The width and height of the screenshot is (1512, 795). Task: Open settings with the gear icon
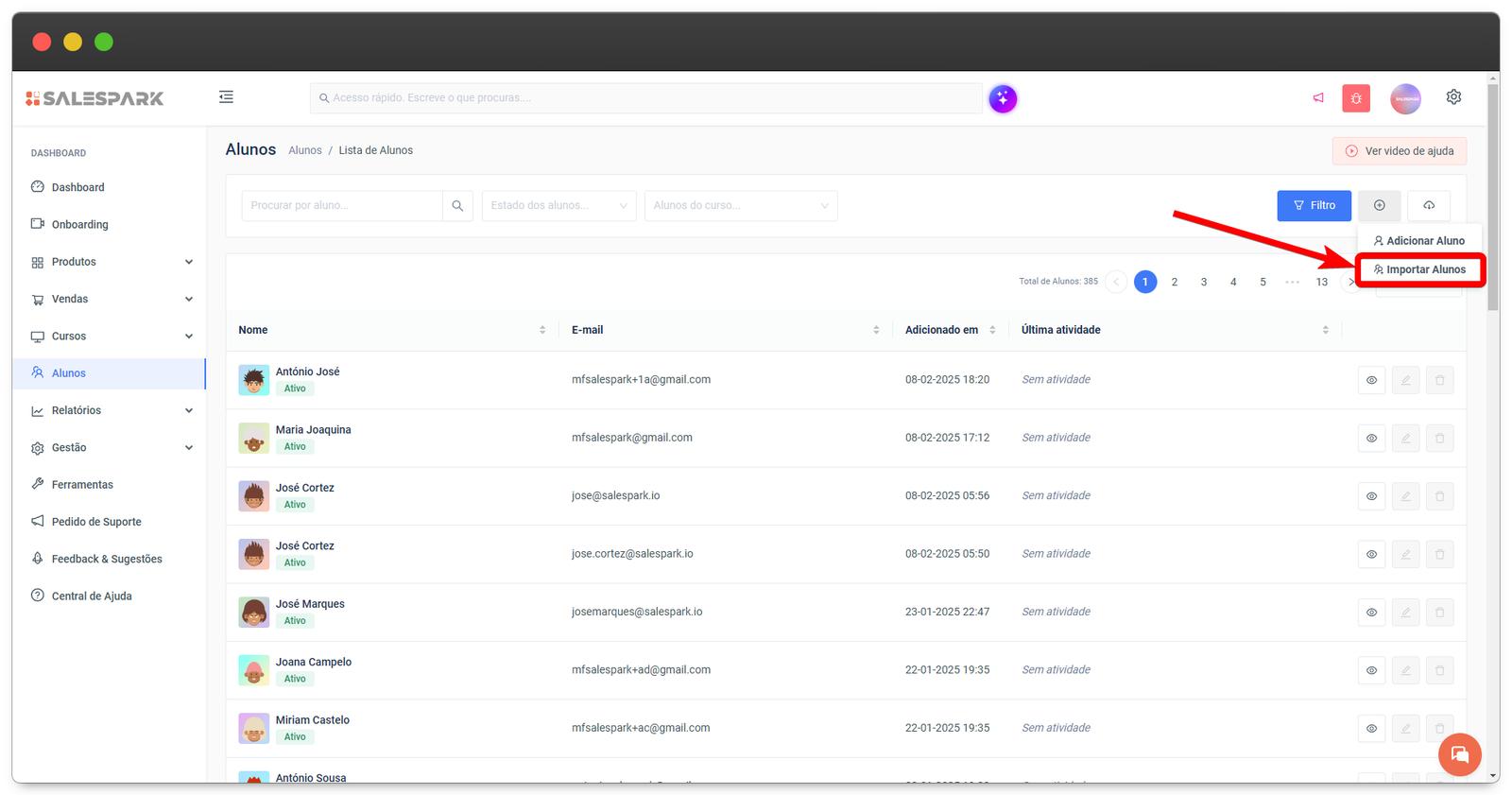tap(1453, 97)
